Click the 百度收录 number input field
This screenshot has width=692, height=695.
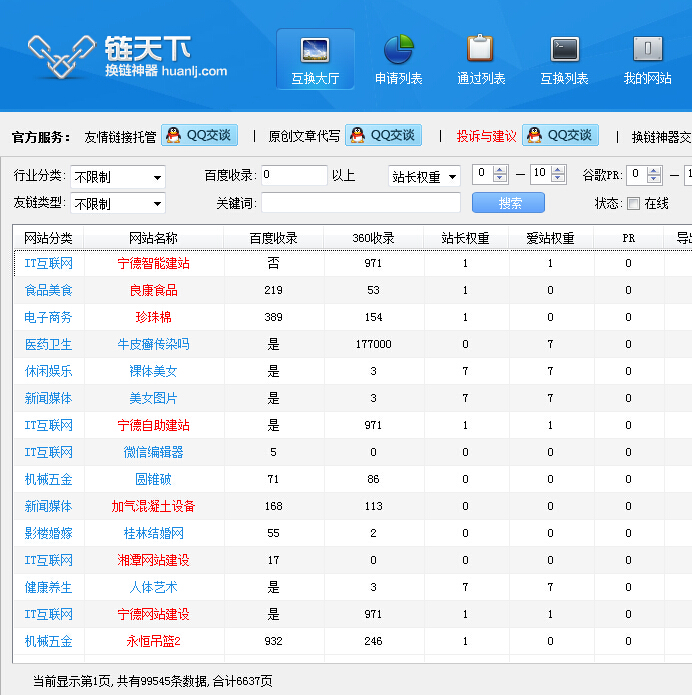click(294, 176)
